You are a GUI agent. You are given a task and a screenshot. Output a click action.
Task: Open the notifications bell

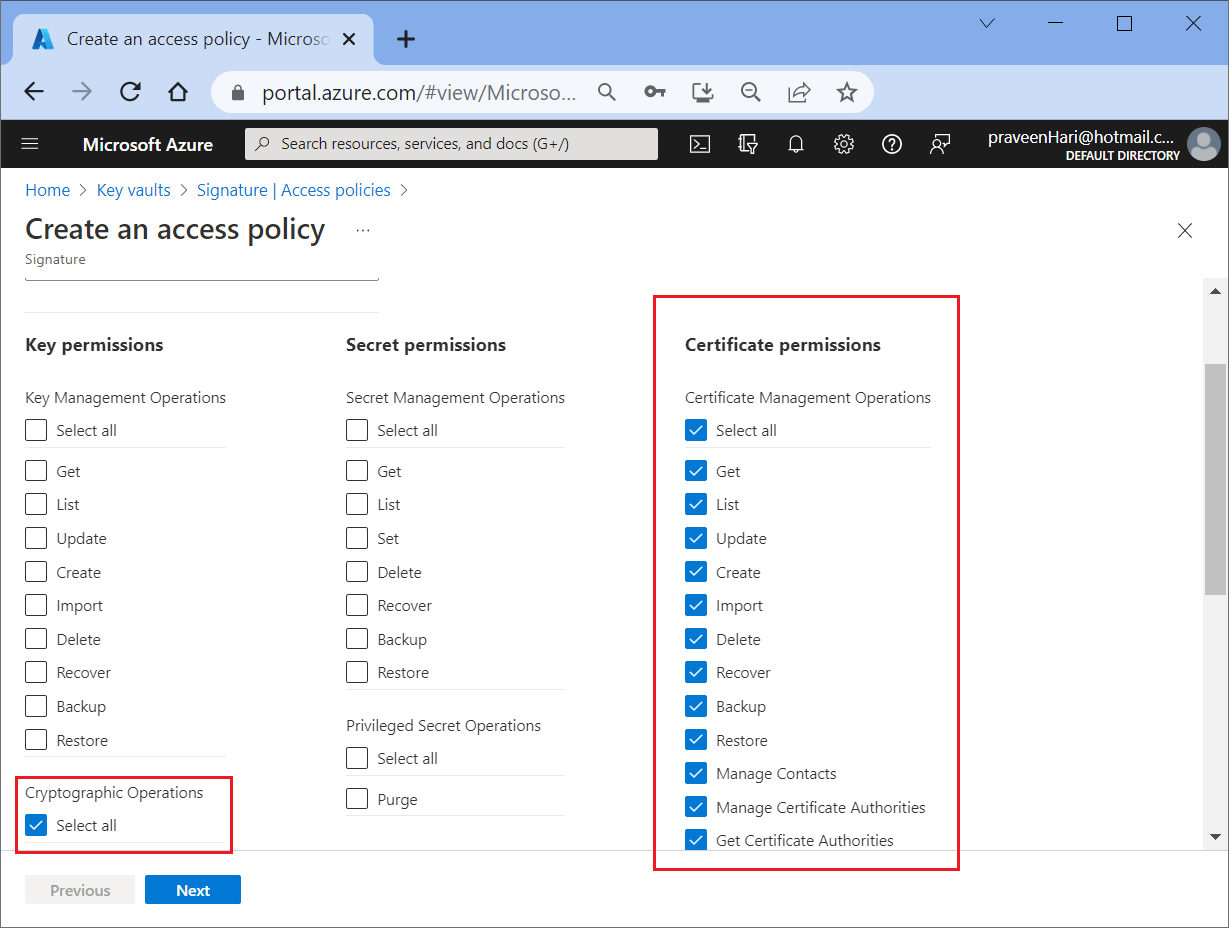click(796, 144)
